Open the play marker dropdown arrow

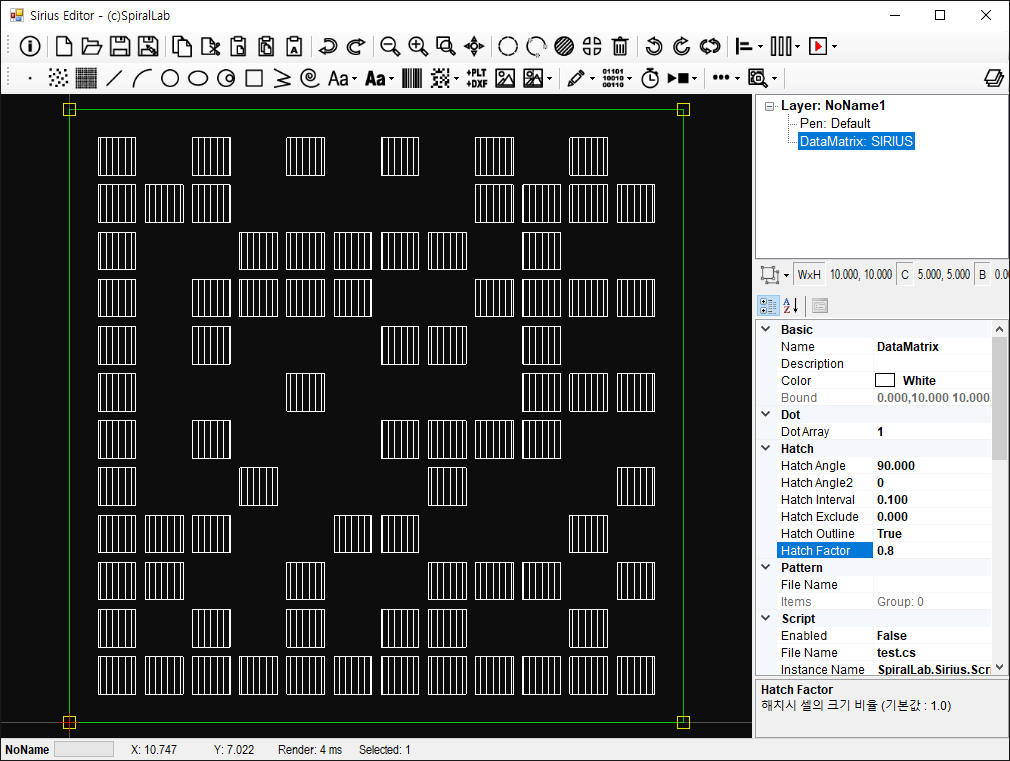834,47
